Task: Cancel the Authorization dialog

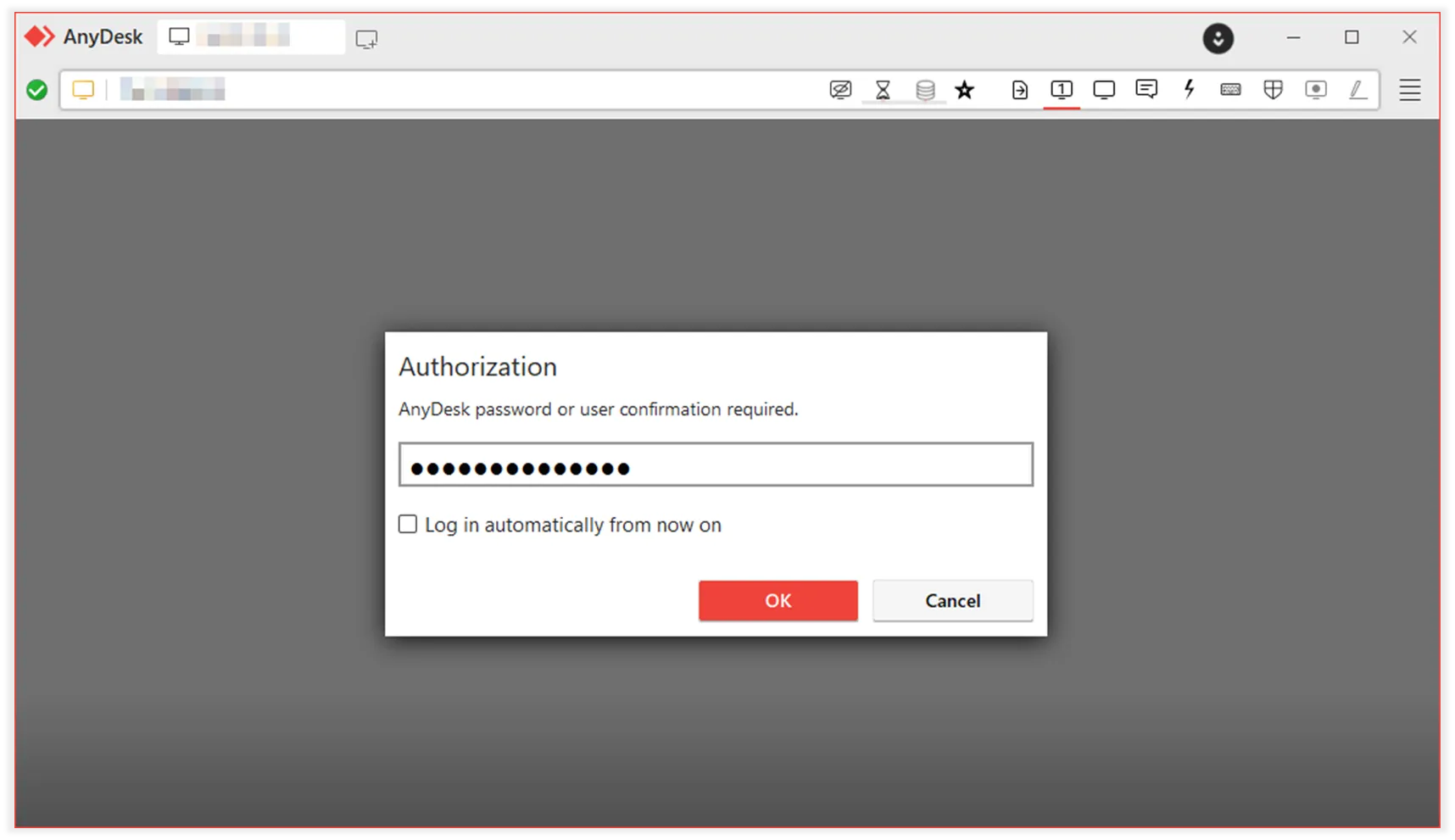Action: (952, 601)
